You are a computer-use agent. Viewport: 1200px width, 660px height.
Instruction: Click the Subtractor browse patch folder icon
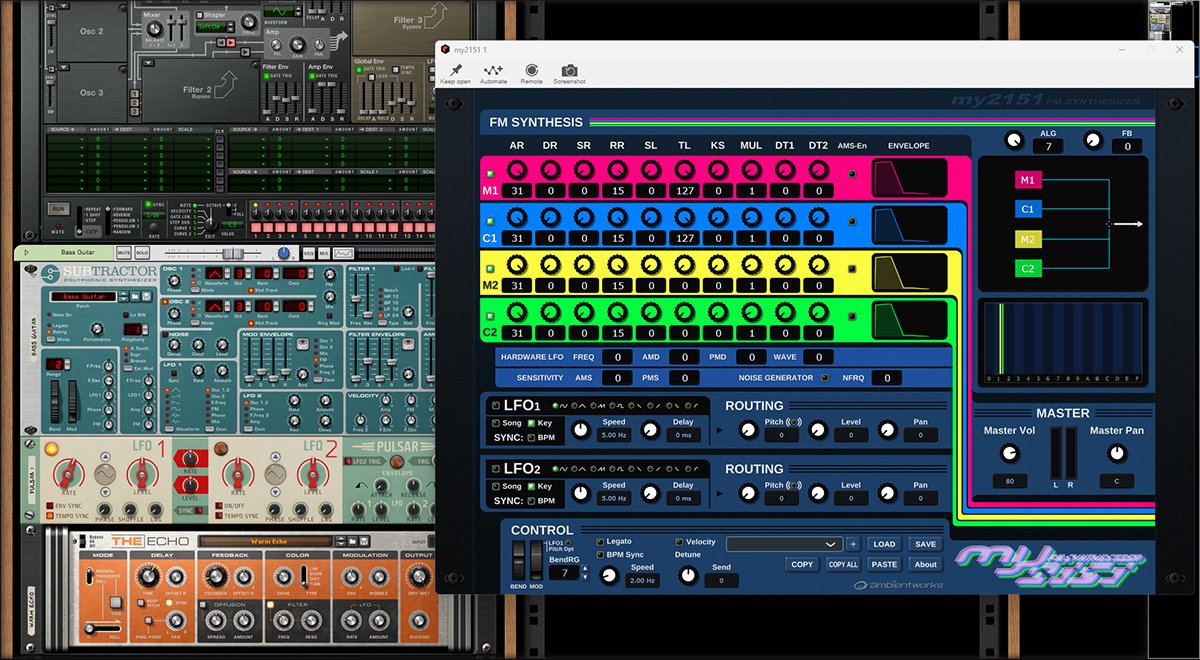click(135, 297)
